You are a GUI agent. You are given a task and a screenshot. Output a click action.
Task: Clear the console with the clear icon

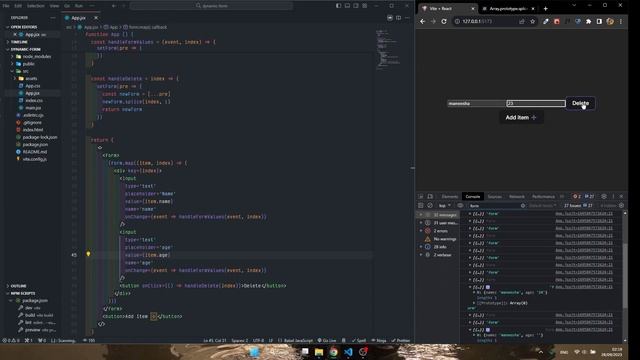(430, 206)
